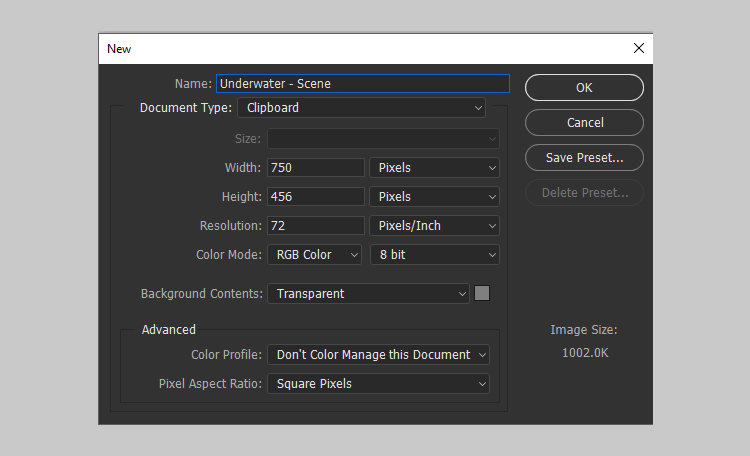Click the OK button
The image size is (750, 456).
(x=584, y=88)
